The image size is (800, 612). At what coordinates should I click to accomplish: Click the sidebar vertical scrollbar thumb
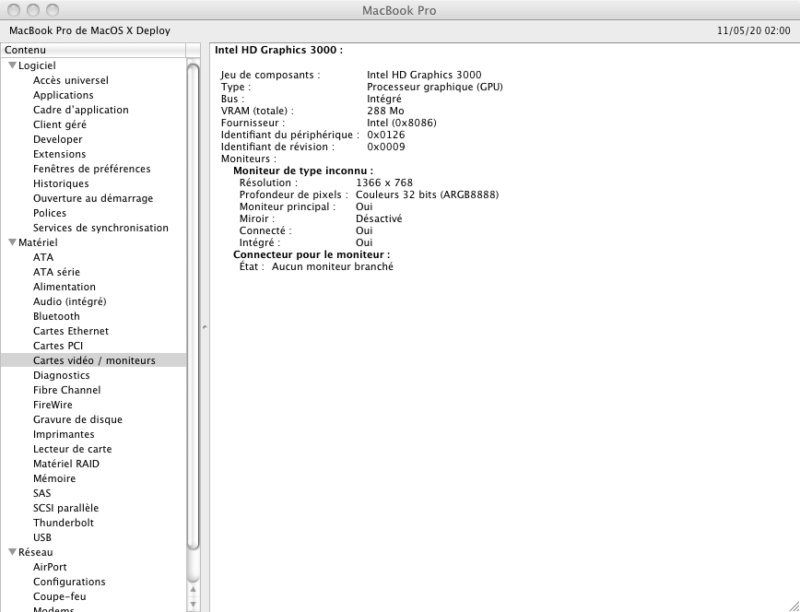pyautogui.click(x=193, y=306)
